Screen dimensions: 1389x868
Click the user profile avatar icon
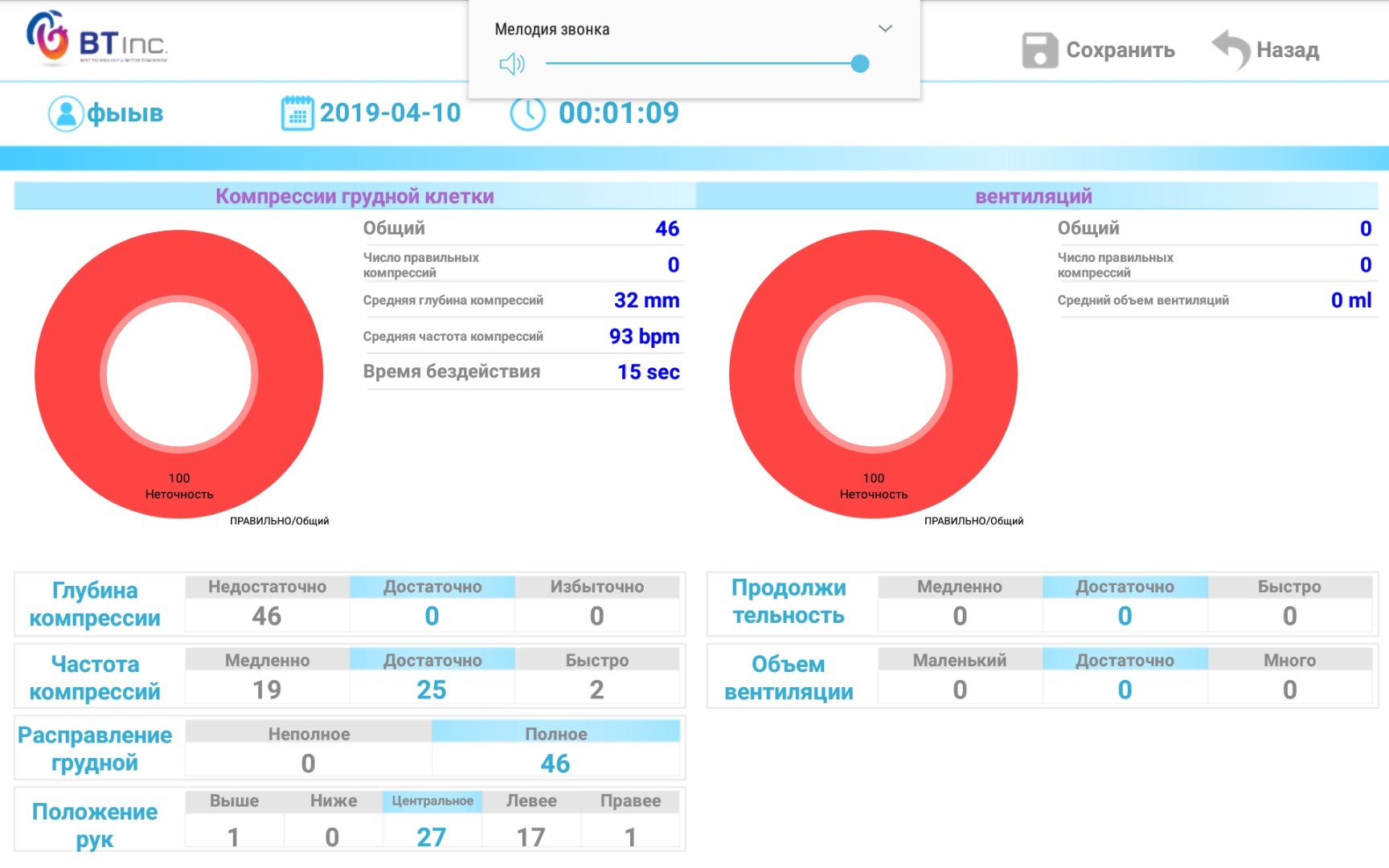point(65,113)
